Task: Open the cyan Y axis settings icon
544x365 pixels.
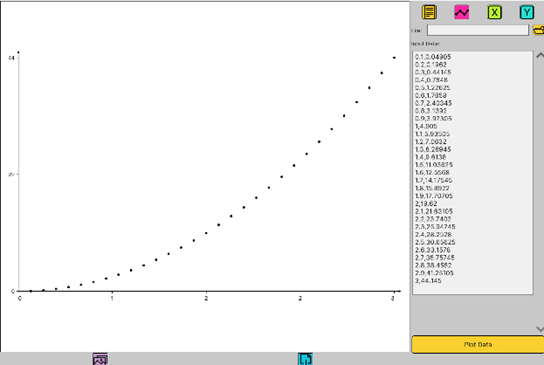Action: click(527, 12)
